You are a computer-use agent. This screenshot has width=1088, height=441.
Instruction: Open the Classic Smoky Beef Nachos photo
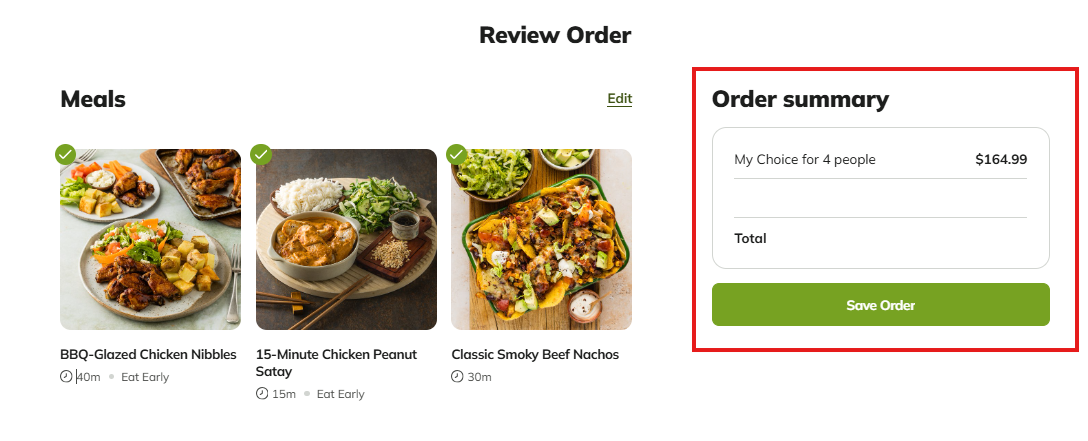point(541,240)
